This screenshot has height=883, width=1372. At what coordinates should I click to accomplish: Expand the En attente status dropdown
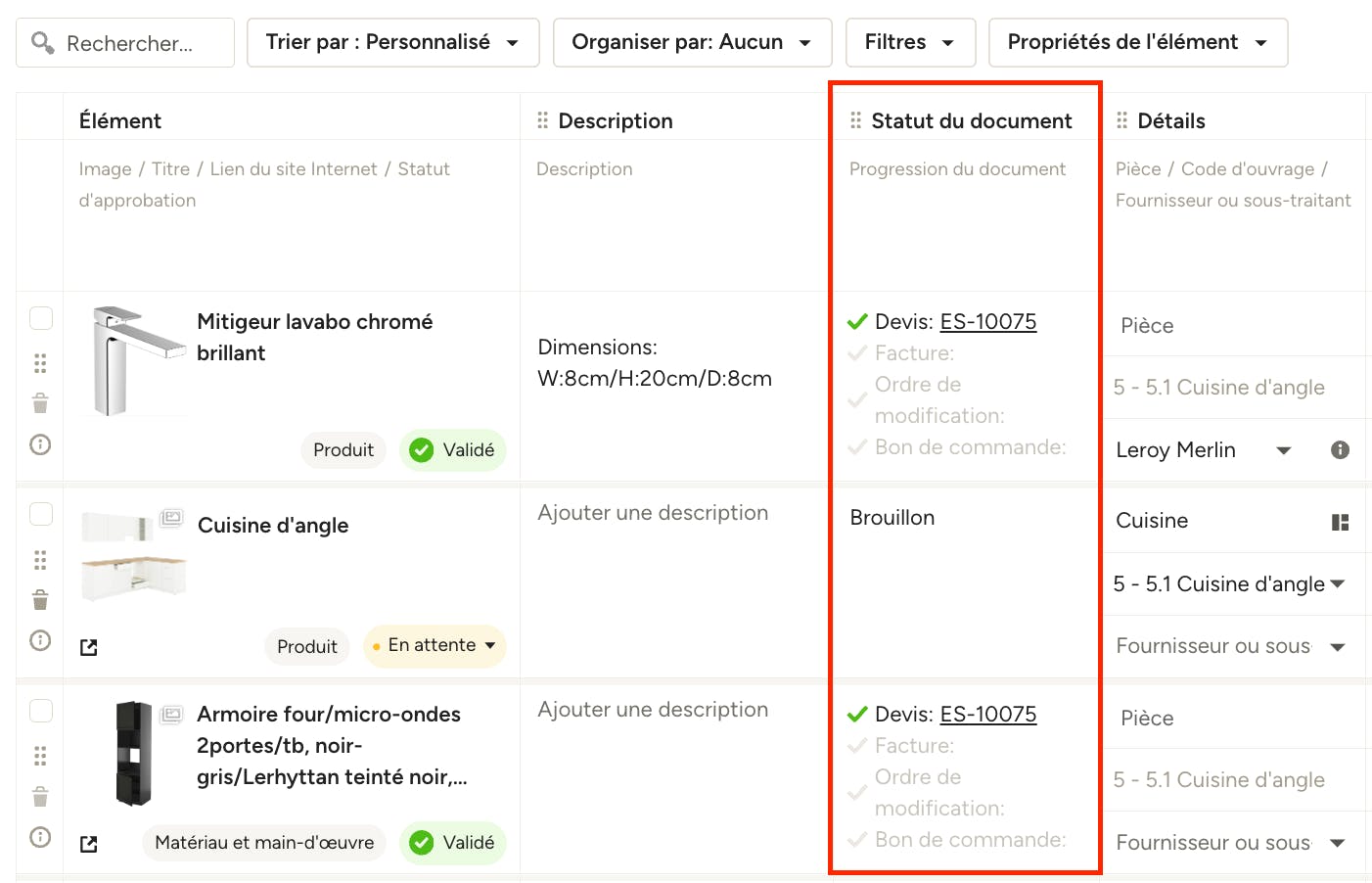tap(434, 645)
